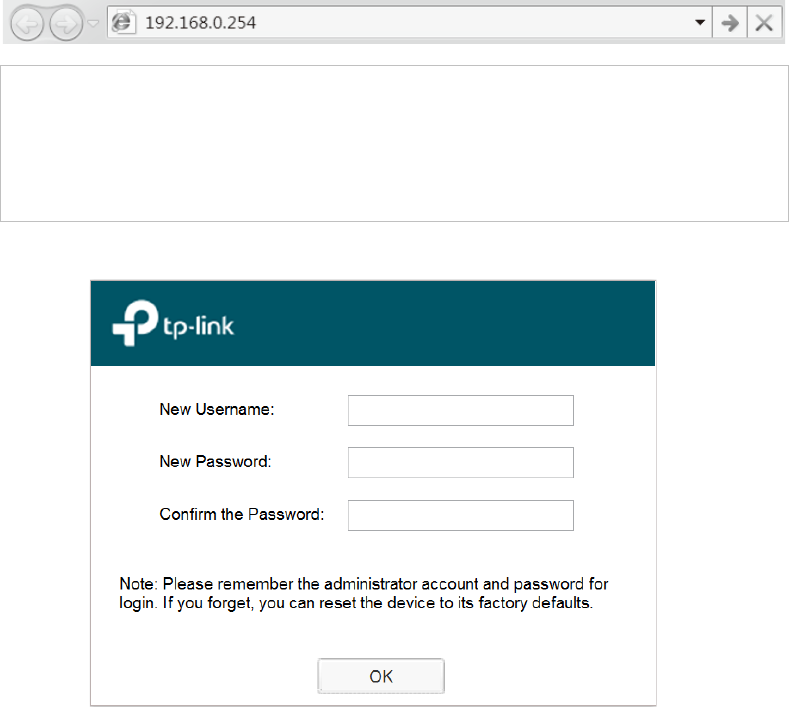Click the tp-link logo in the header
Image resolution: width=789 pixels, height=707 pixels.
[x=173, y=324]
